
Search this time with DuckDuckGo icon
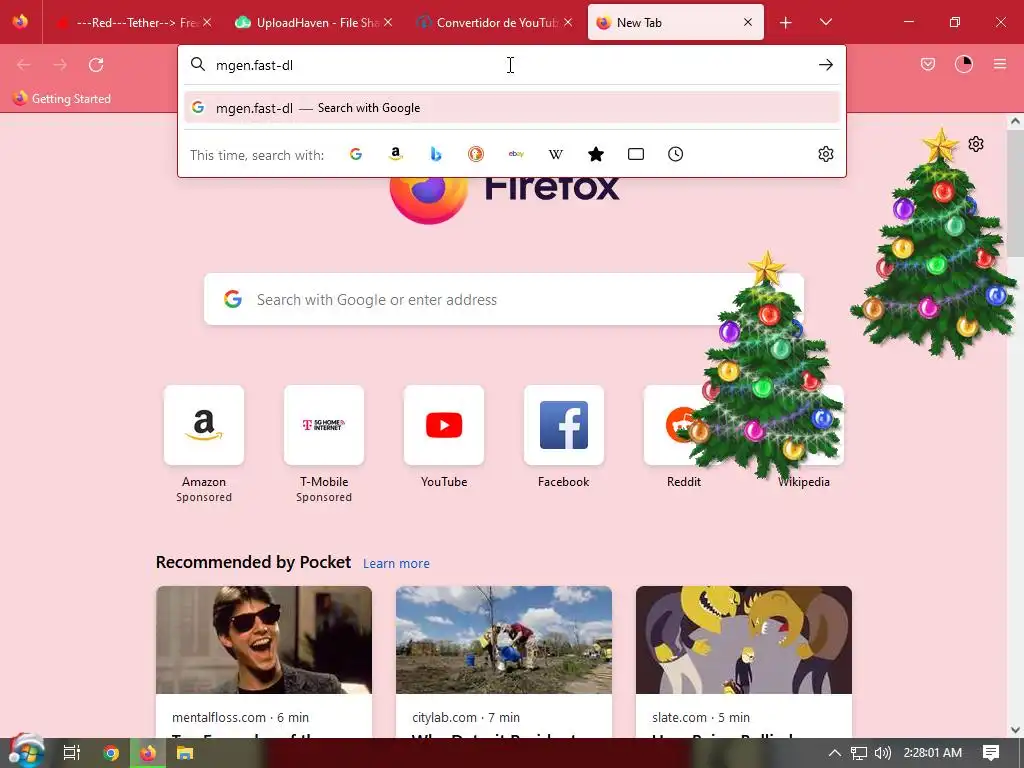[x=476, y=154]
